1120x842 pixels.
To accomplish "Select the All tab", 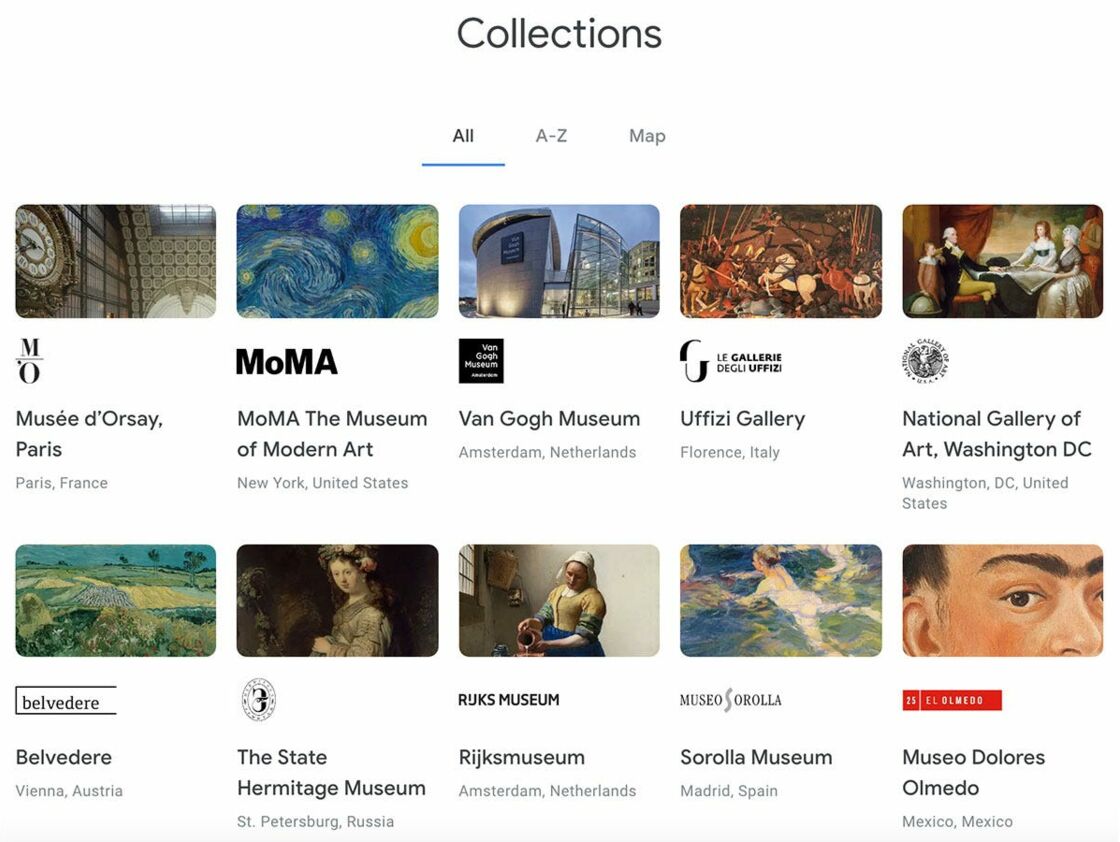I will (463, 136).
